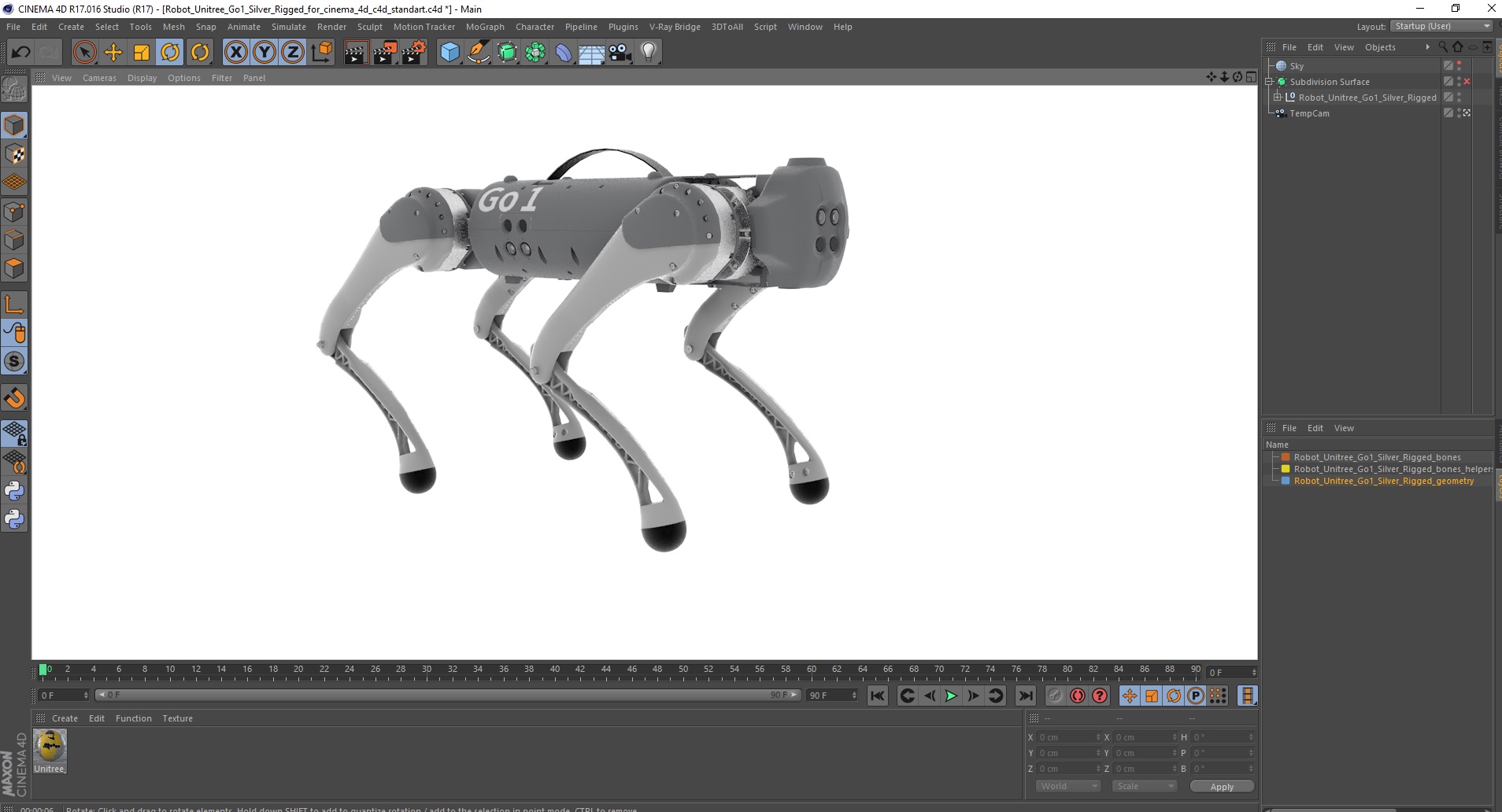
Task: Select Robot_Unitree_Go1_Silver_Rigged_bones layer
Action: click(1377, 457)
